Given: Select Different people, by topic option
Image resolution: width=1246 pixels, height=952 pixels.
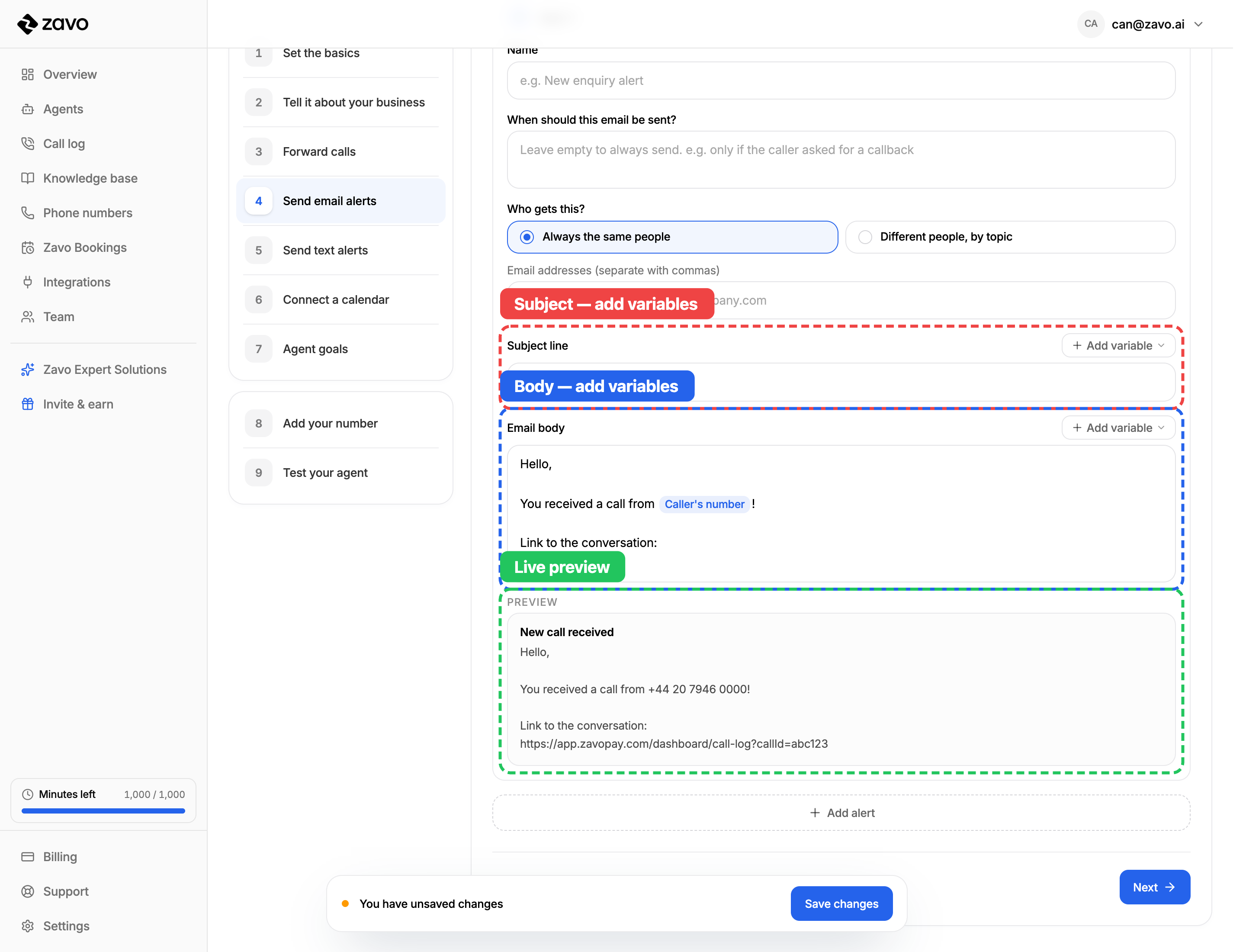Looking at the screenshot, I should (x=1010, y=237).
